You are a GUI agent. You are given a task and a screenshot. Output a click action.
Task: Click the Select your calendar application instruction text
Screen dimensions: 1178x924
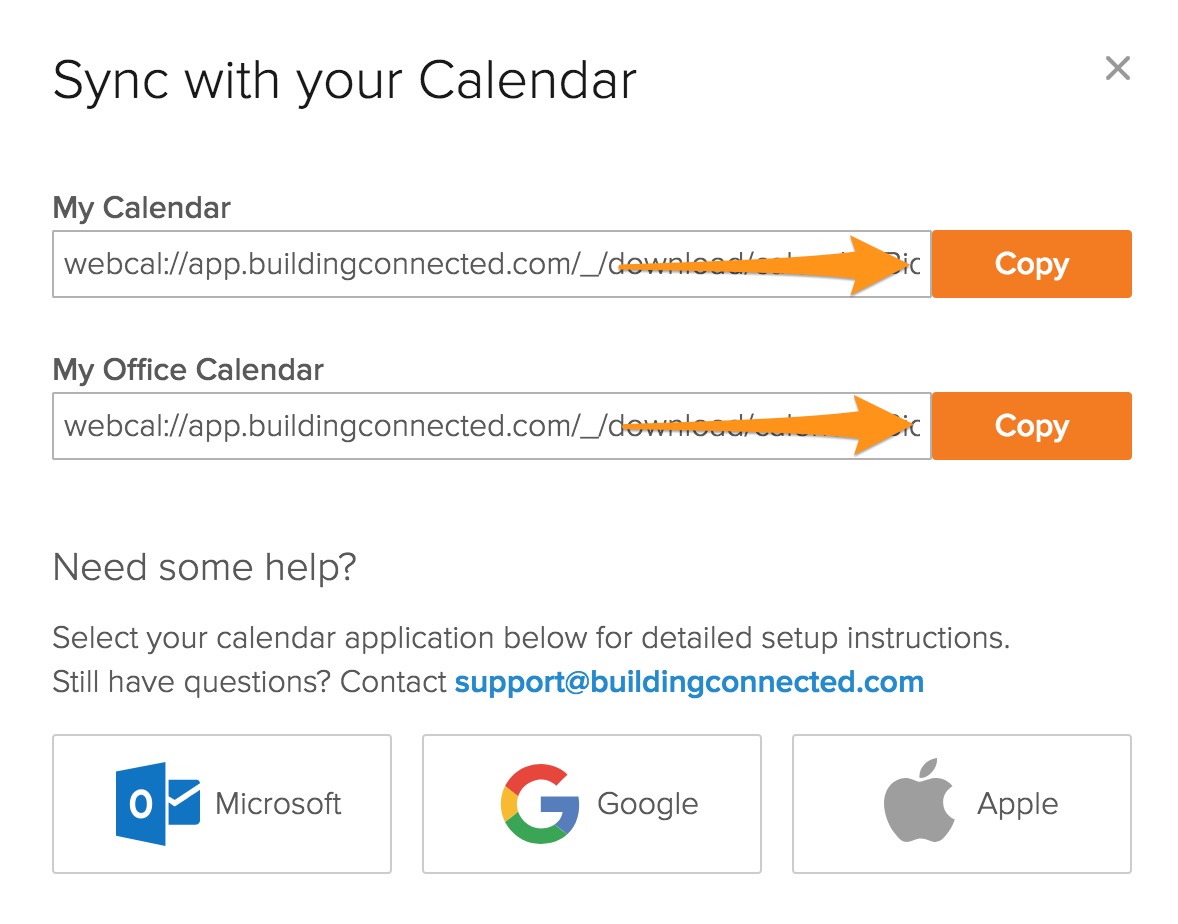[x=531, y=638]
